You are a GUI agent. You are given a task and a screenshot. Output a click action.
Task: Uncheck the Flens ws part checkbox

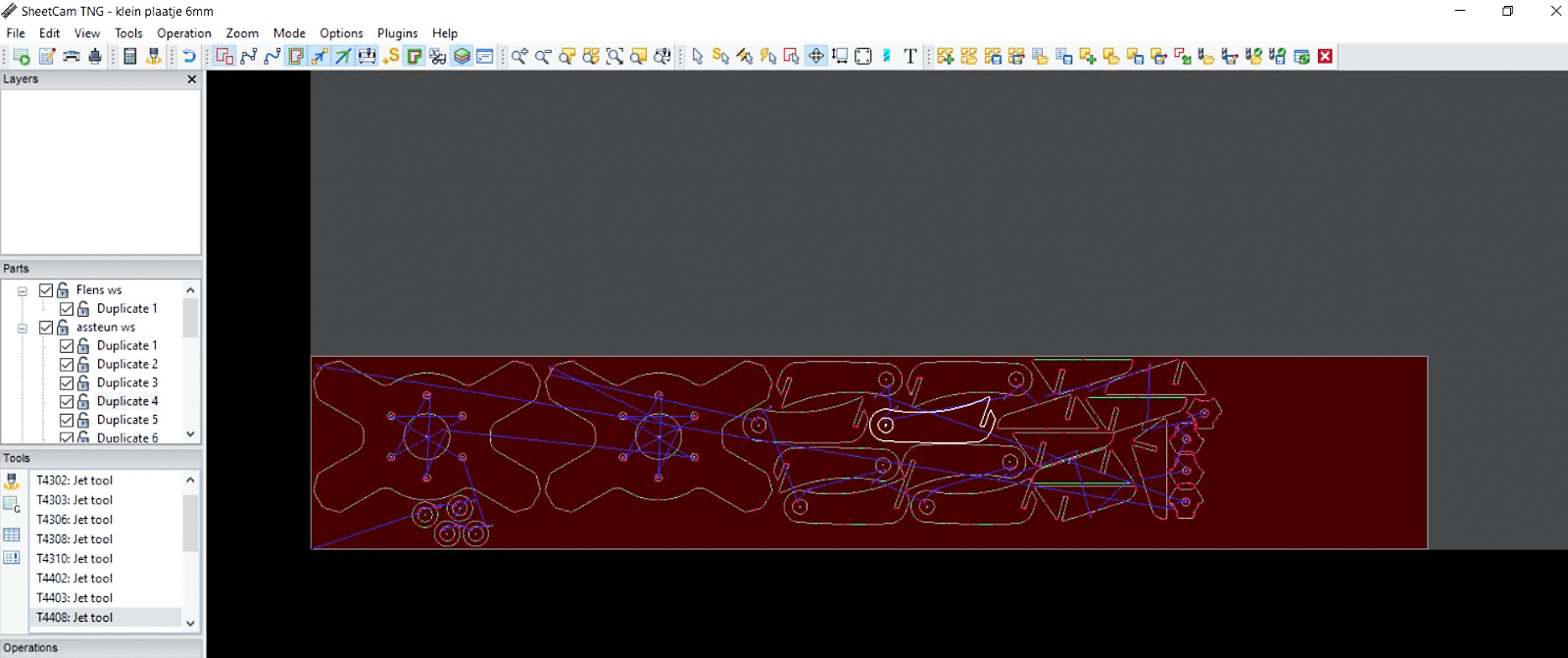click(x=46, y=290)
